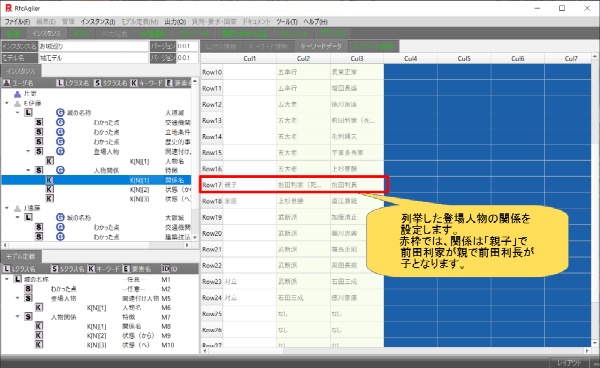This screenshot has height=368, width=600.
Task: Click the horizontal scrollbar under the instance tree
Action: (96, 245)
